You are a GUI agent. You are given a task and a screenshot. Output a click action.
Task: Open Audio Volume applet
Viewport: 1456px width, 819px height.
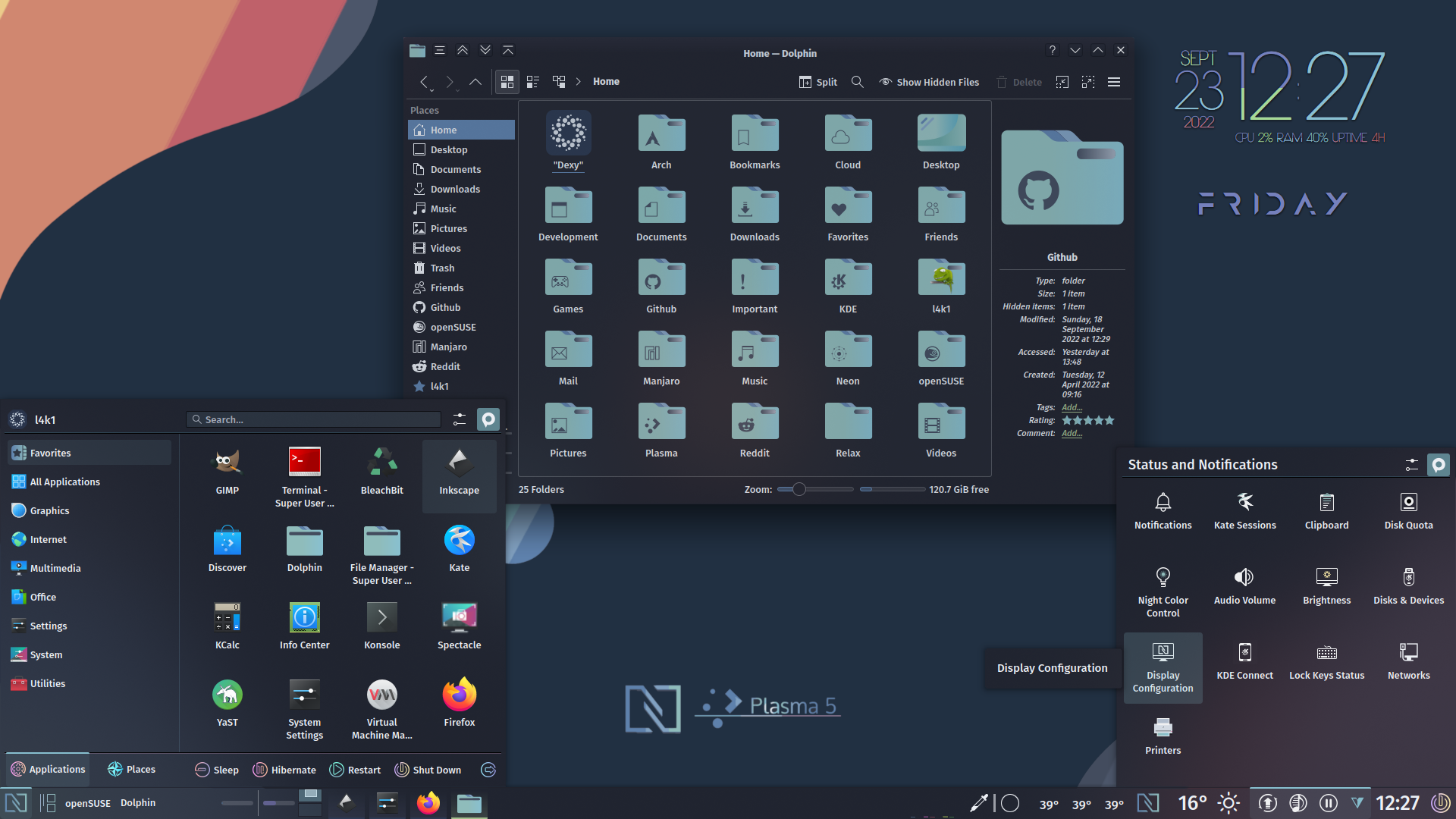click(1245, 585)
